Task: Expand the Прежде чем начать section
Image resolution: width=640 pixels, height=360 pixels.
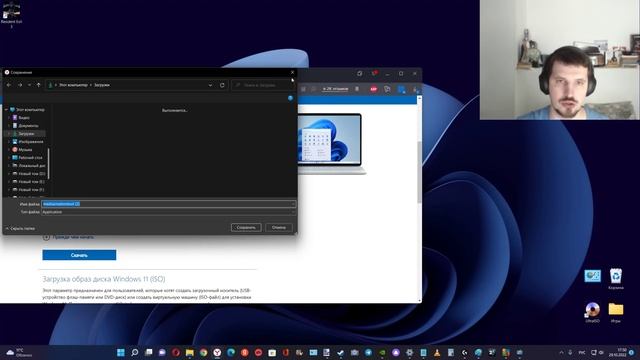Action: [x=68, y=237]
